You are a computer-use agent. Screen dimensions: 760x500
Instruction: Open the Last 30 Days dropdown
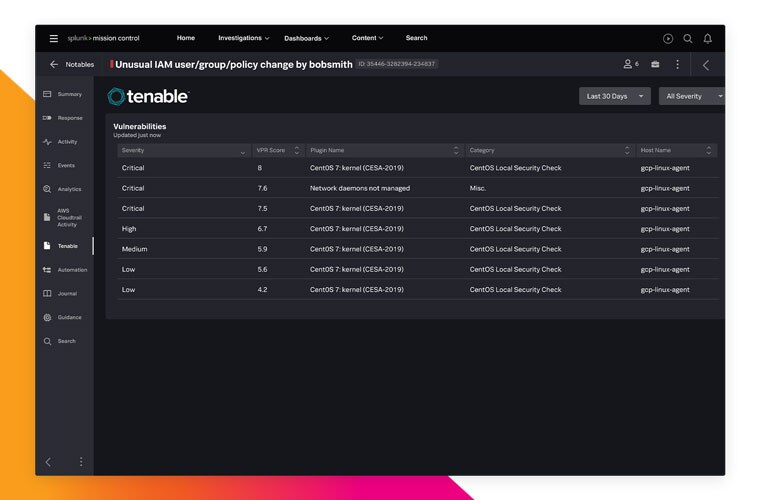click(615, 96)
